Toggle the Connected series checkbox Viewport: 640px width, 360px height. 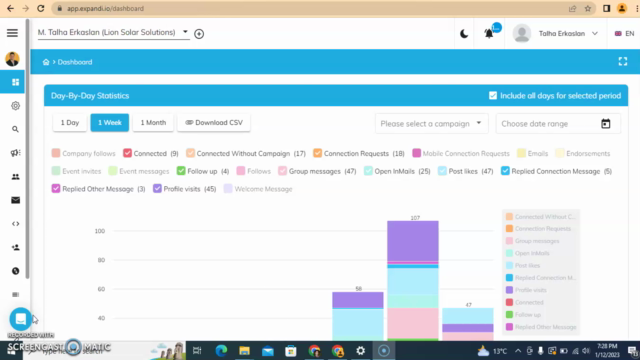tap(127, 153)
